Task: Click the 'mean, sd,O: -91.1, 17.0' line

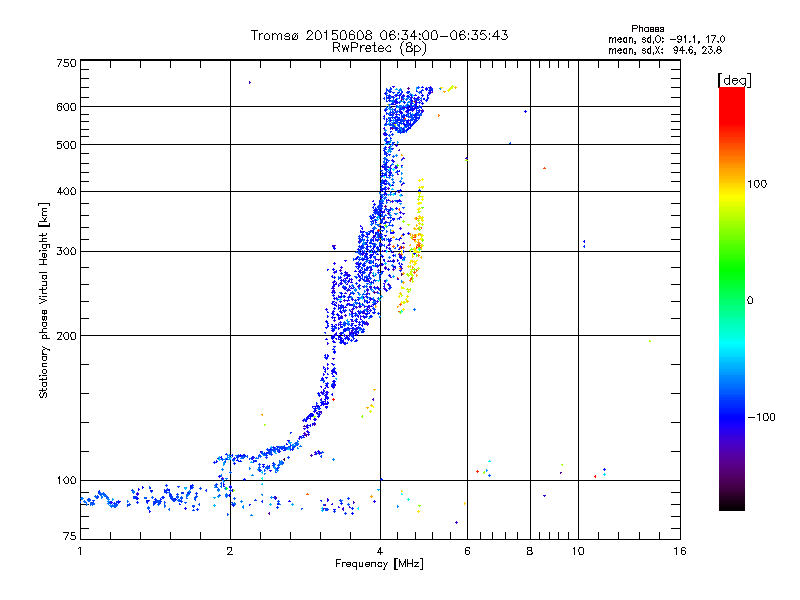Action: (x=666, y=39)
